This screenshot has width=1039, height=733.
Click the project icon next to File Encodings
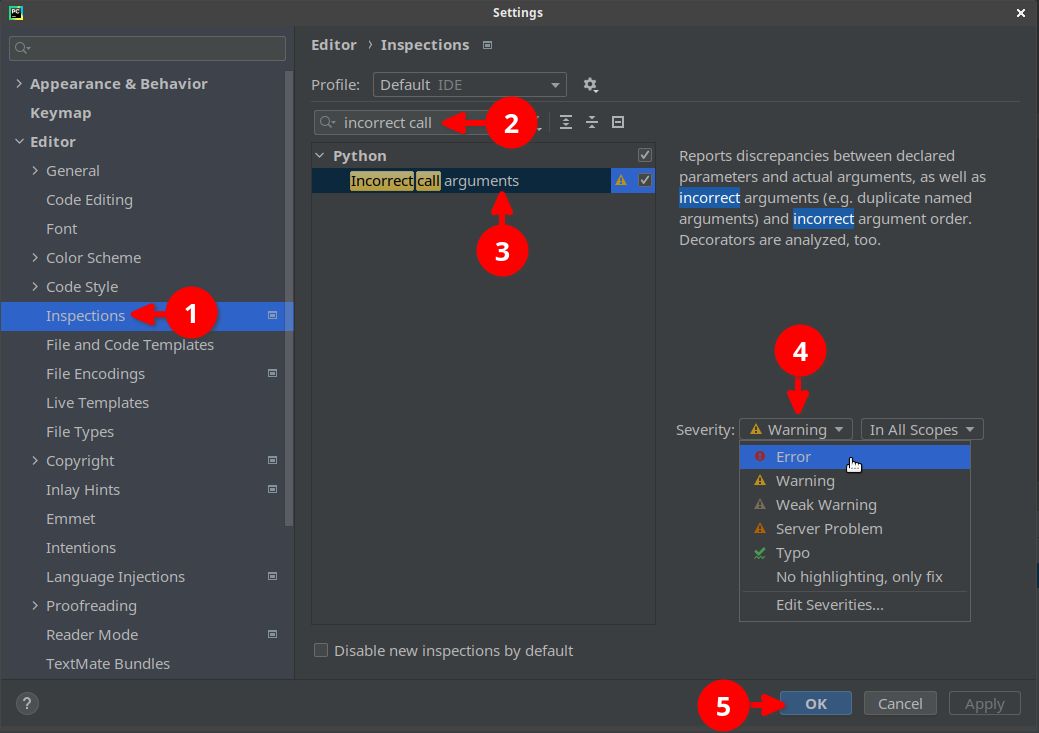click(x=272, y=373)
